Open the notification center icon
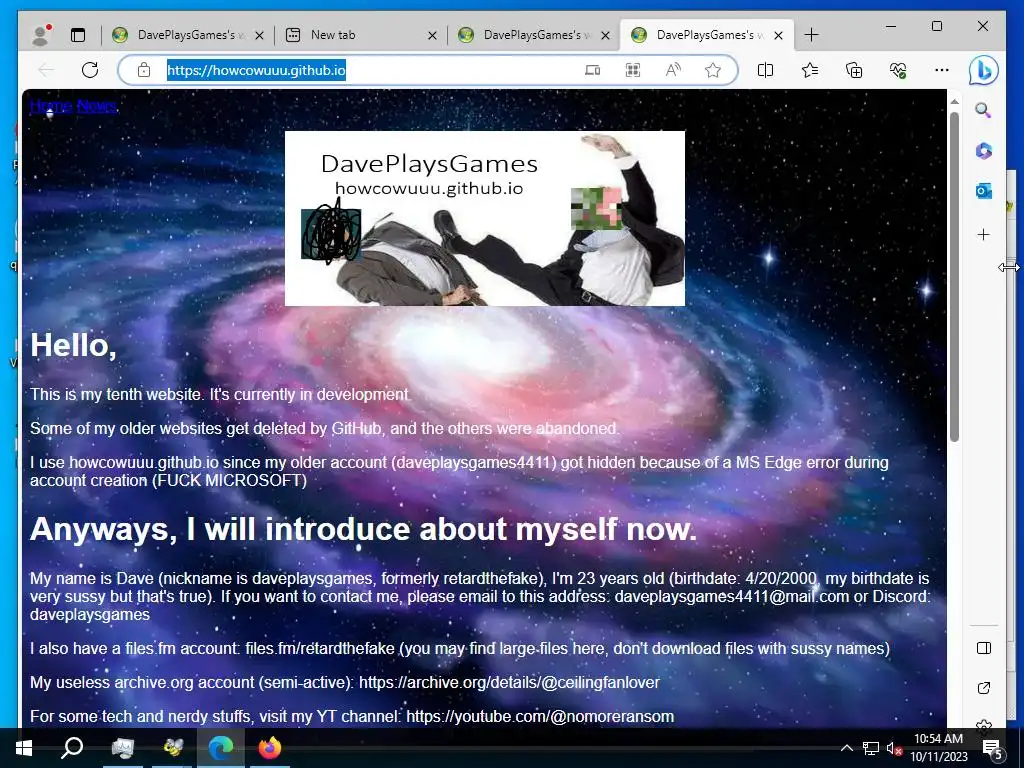Image resolution: width=1024 pixels, height=768 pixels. [993, 748]
